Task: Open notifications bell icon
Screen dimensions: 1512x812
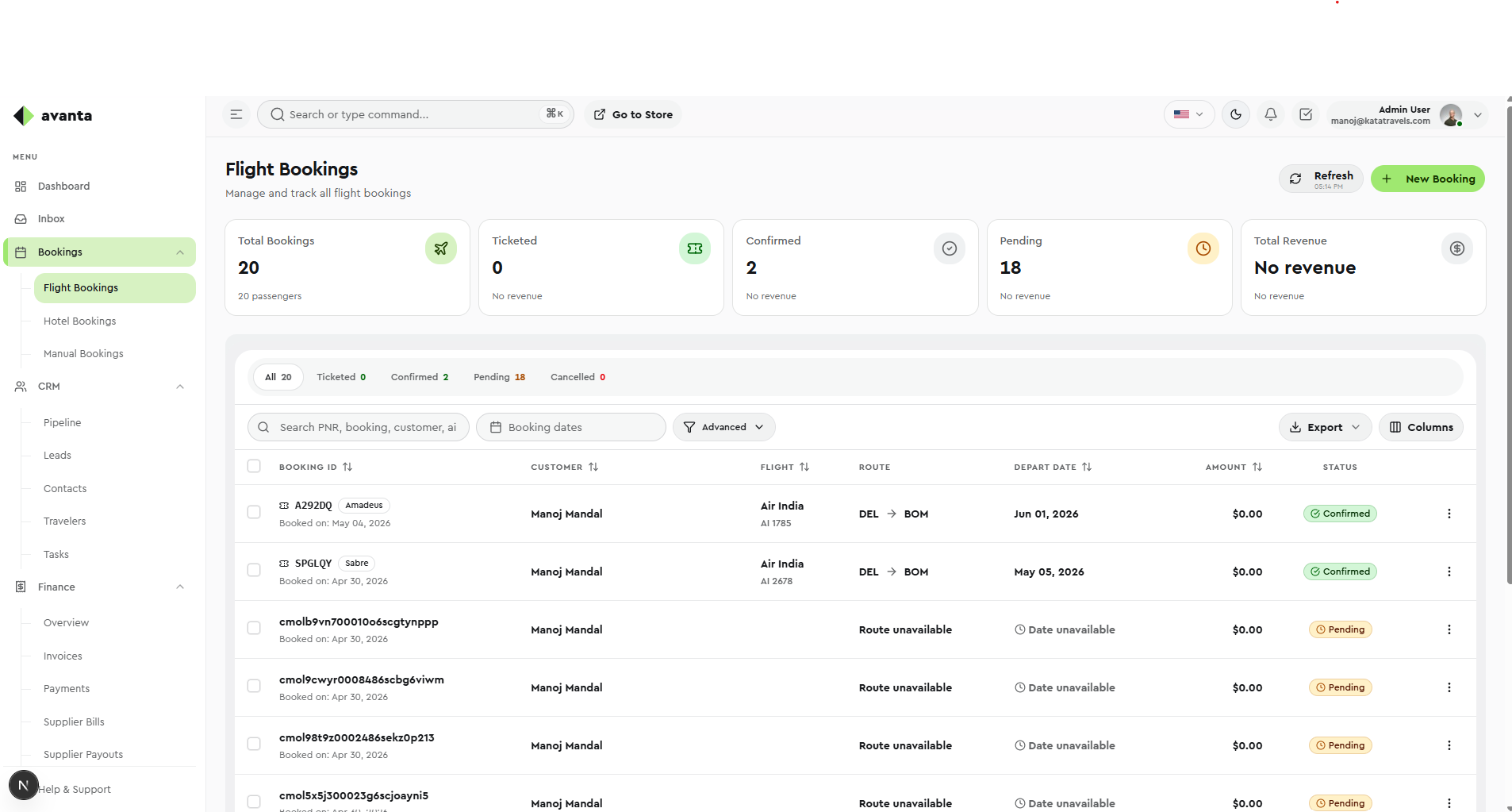Action: tap(1271, 114)
